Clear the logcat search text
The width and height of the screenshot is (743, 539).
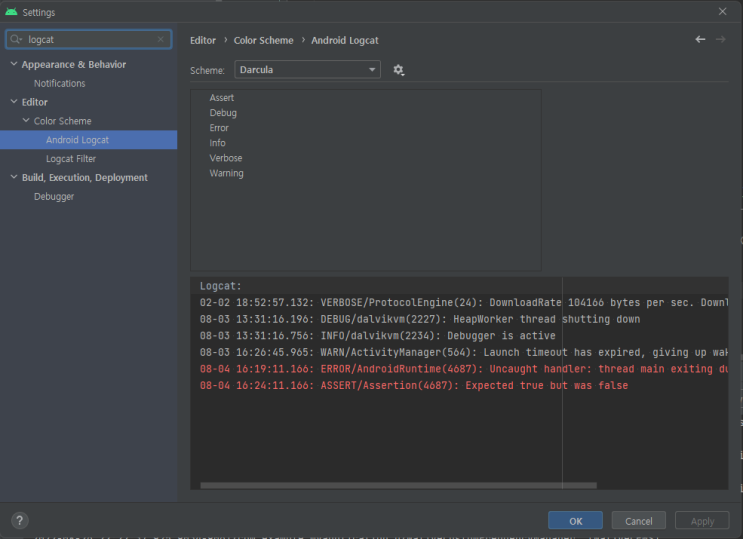[x=161, y=39]
